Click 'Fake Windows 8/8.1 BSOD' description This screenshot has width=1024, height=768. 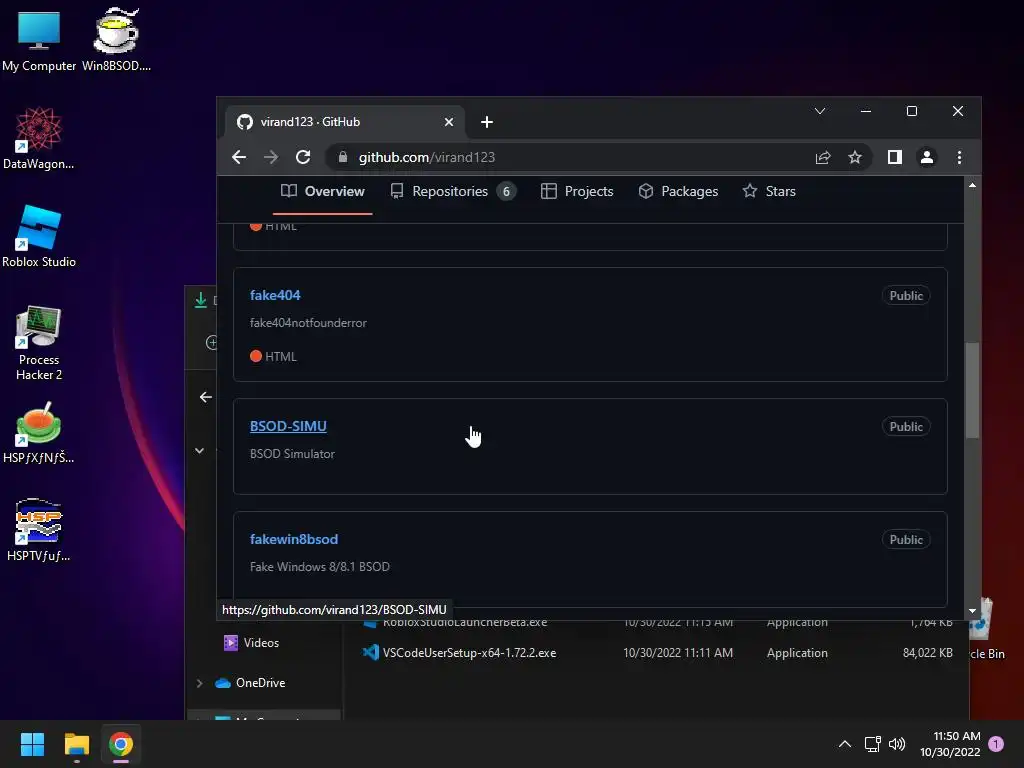319,567
